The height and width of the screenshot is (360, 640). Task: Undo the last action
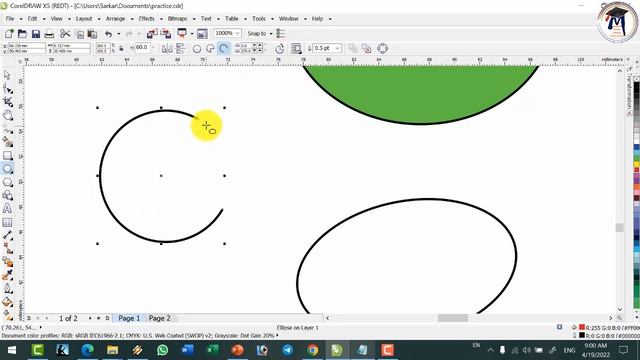click(109, 34)
